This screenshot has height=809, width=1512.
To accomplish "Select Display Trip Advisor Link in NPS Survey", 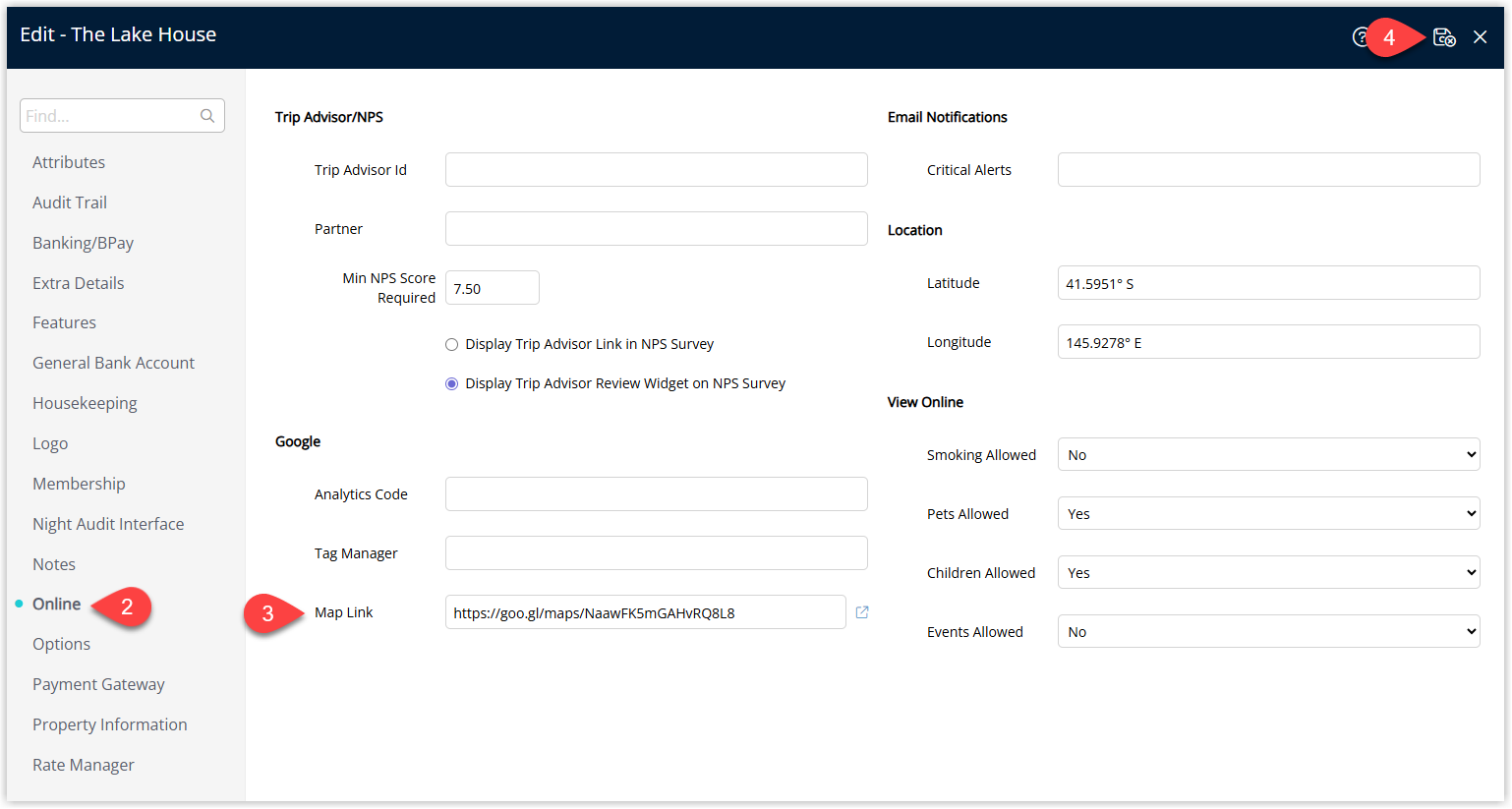I will [x=452, y=345].
